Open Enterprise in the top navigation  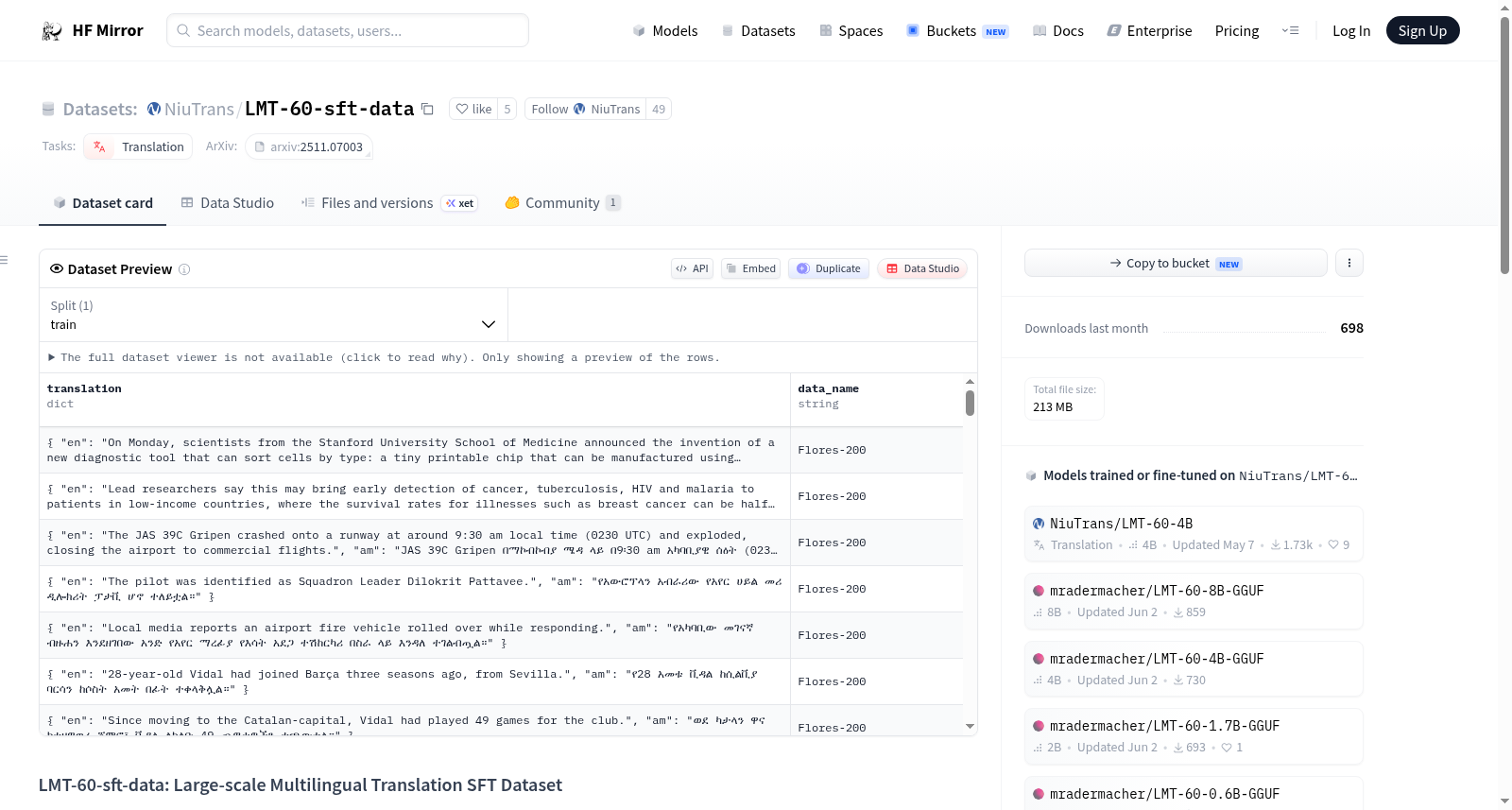point(1149,30)
